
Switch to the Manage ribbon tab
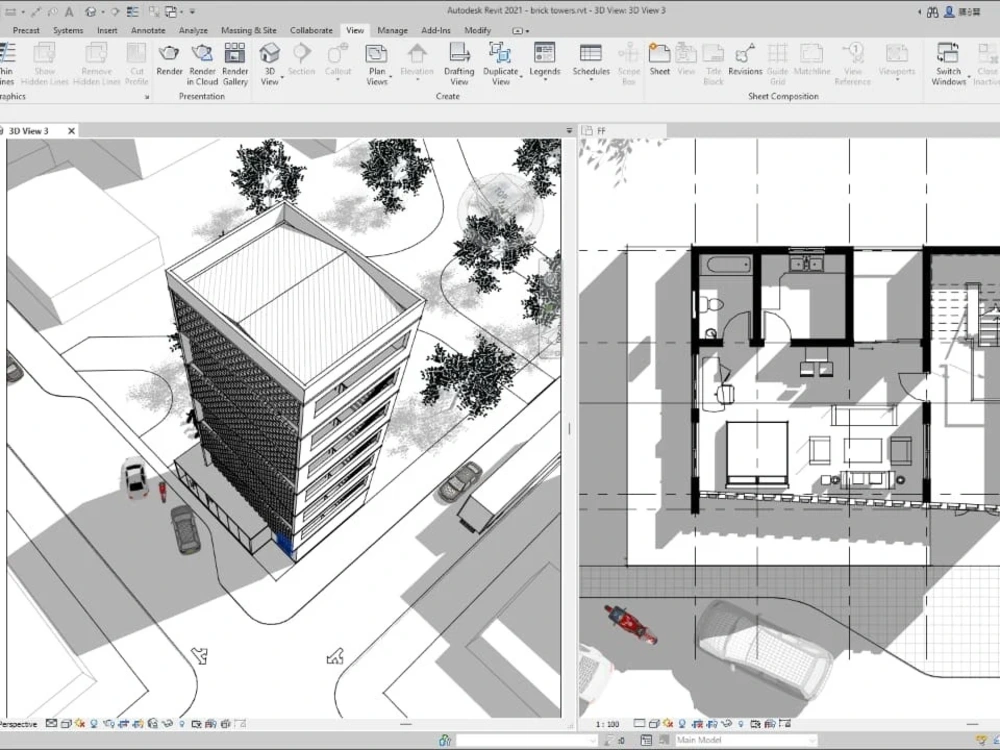point(392,30)
